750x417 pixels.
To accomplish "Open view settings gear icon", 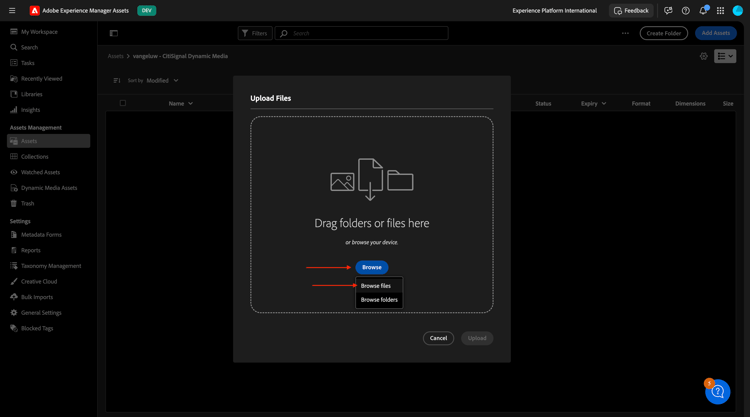I will pyautogui.click(x=704, y=56).
